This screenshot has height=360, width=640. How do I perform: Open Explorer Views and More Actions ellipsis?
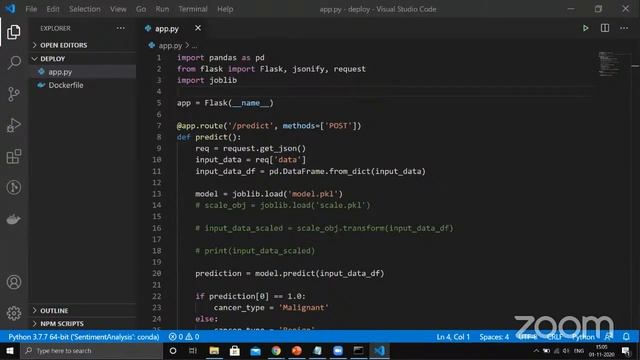(x=120, y=28)
